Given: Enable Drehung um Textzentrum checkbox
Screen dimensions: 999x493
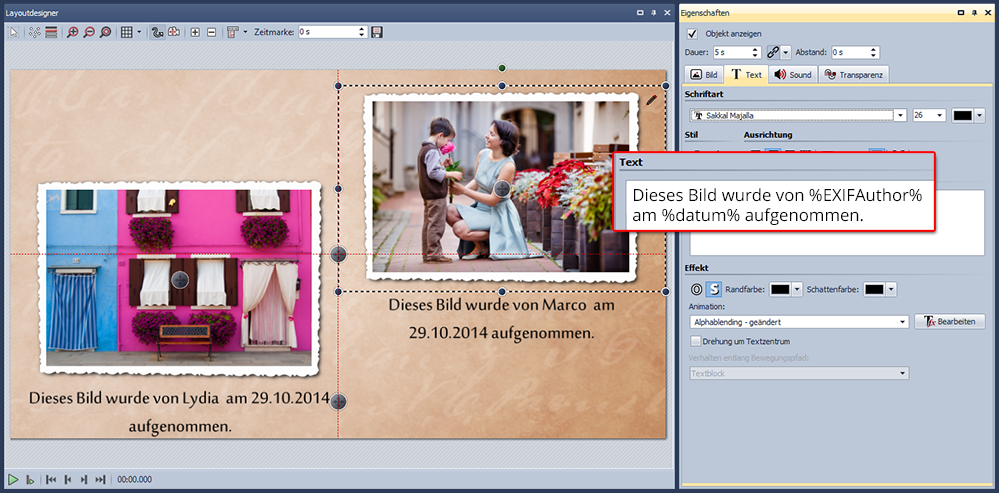Looking at the screenshot, I should click(x=696, y=341).
